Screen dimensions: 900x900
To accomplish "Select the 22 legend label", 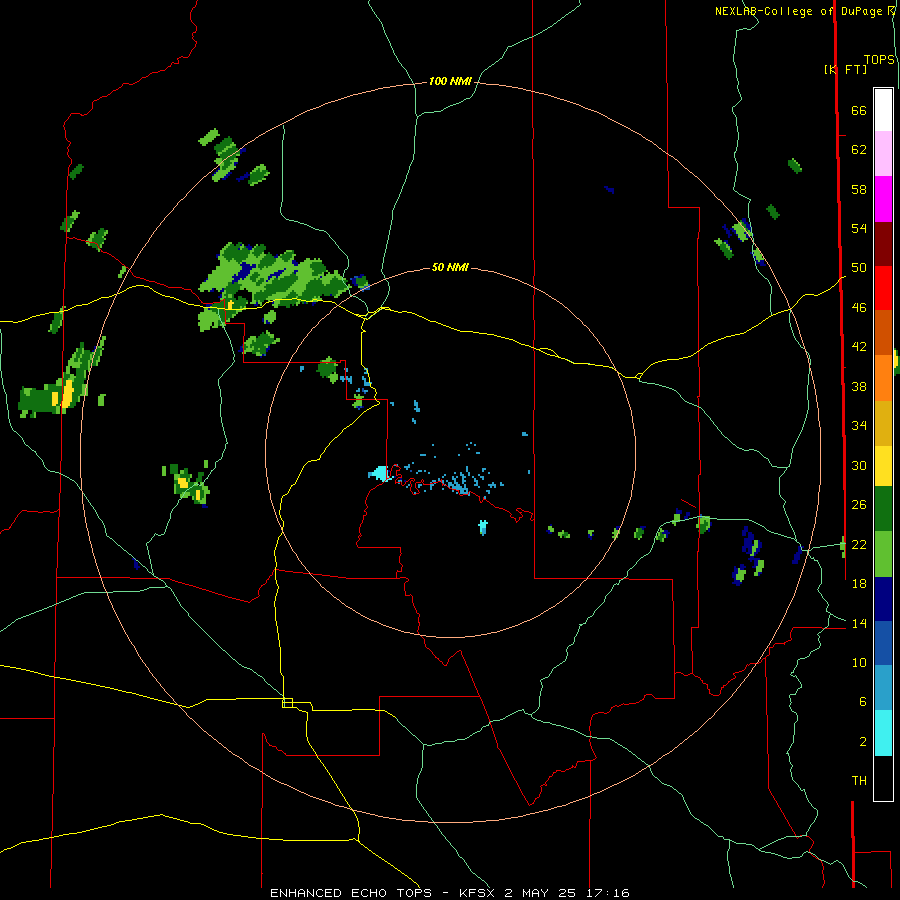I will point(859,544).
